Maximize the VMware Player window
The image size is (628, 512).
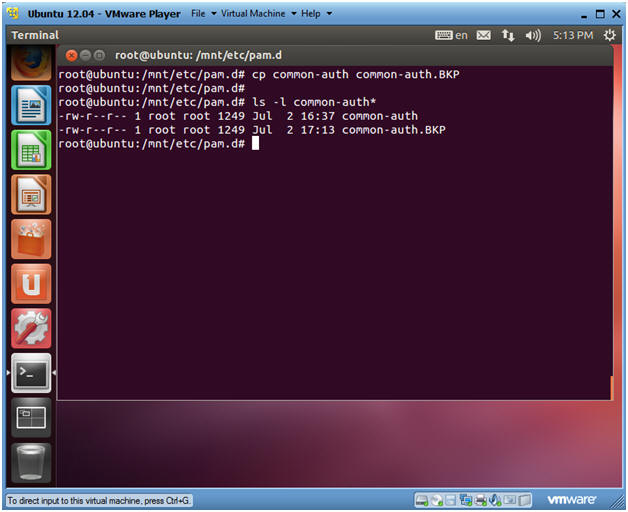coord(600,14)
